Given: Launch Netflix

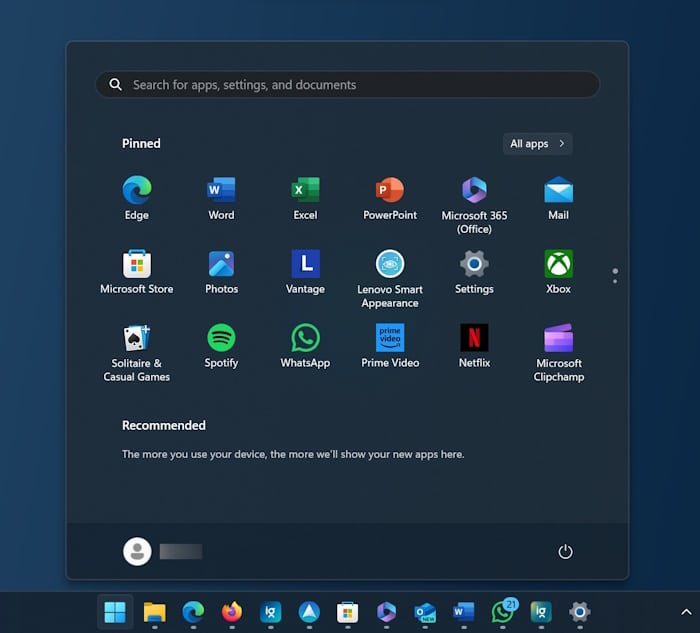Looking at the screenshot, I should click(x=474, y=346).
